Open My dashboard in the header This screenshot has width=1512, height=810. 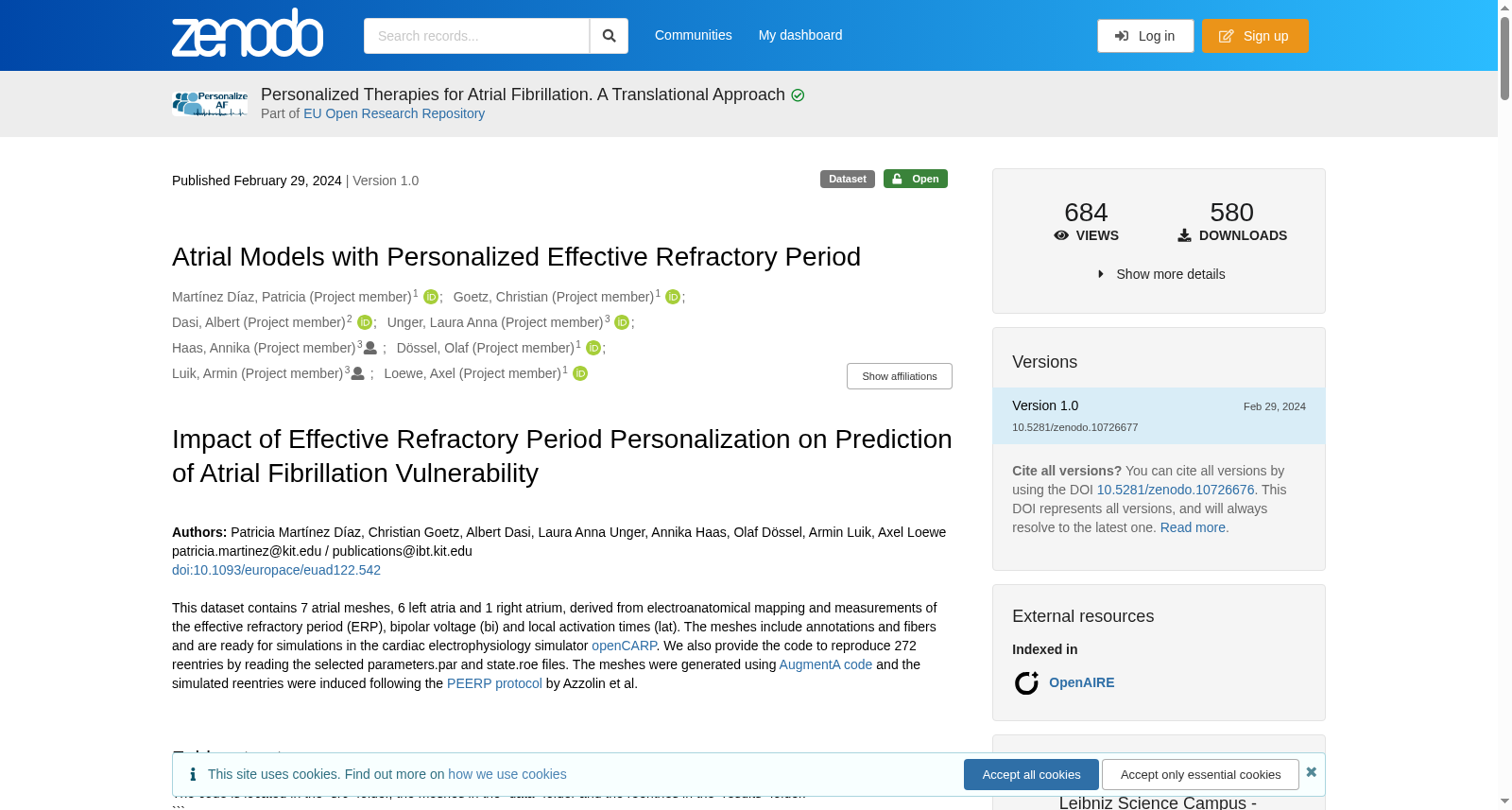(x=800, y=35)
